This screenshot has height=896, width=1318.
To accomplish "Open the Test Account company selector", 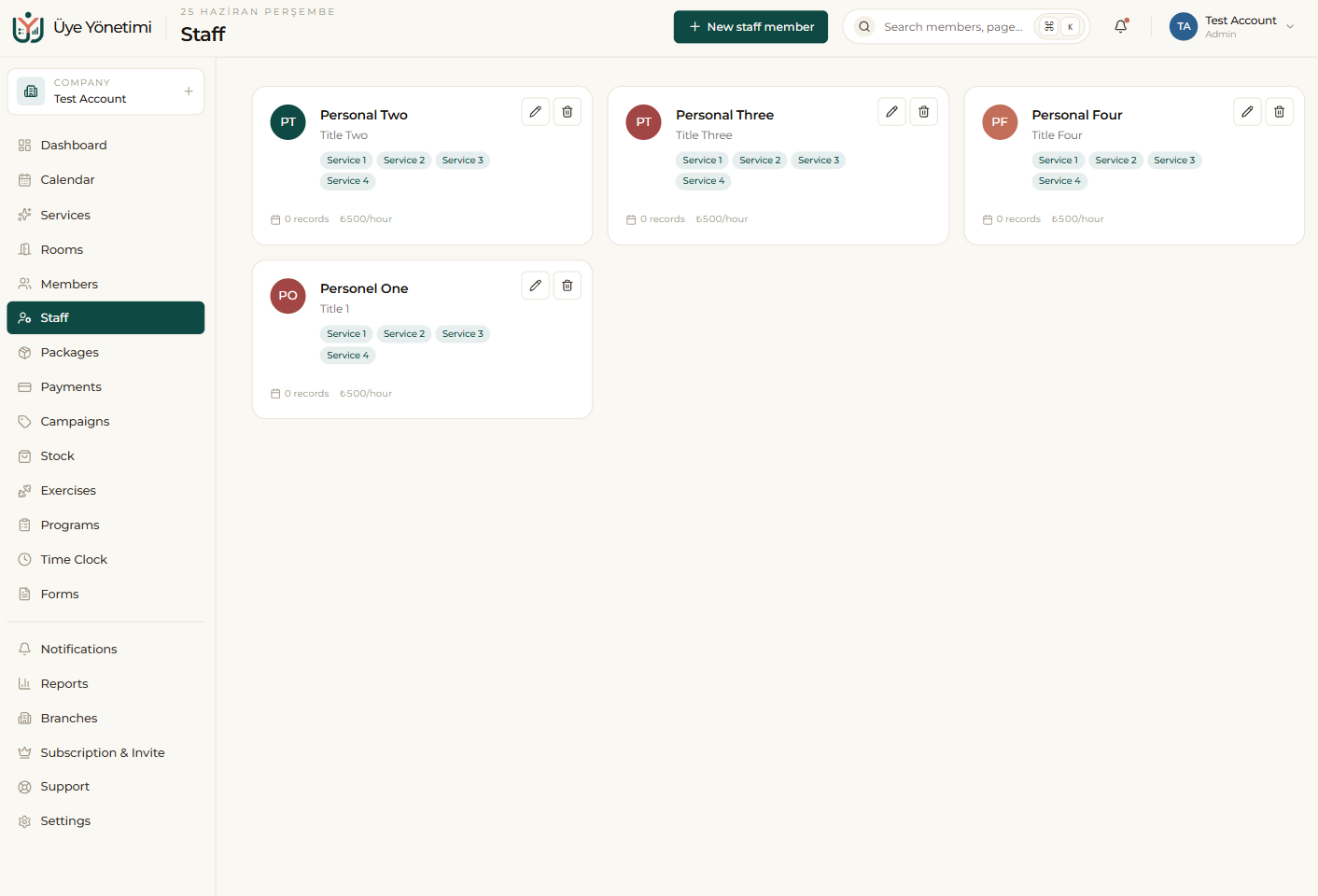I will click(x=105, y=91).
